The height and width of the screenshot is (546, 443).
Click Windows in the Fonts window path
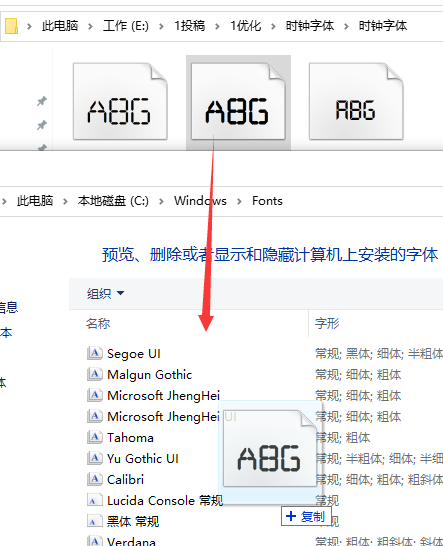(x=200, y=201)
